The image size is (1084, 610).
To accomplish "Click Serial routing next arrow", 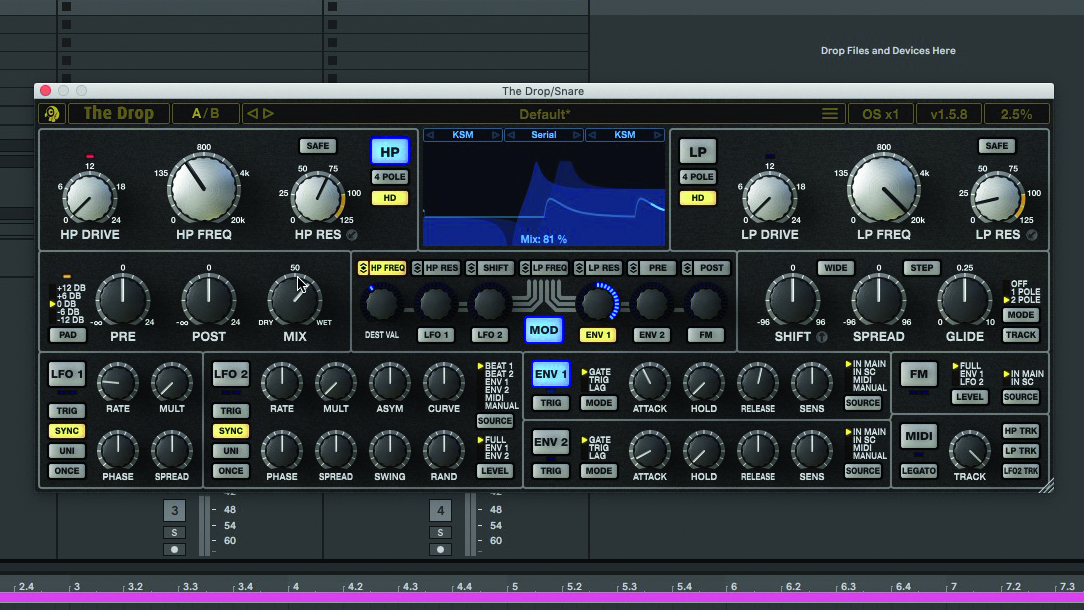I will (x=577, y=135).
